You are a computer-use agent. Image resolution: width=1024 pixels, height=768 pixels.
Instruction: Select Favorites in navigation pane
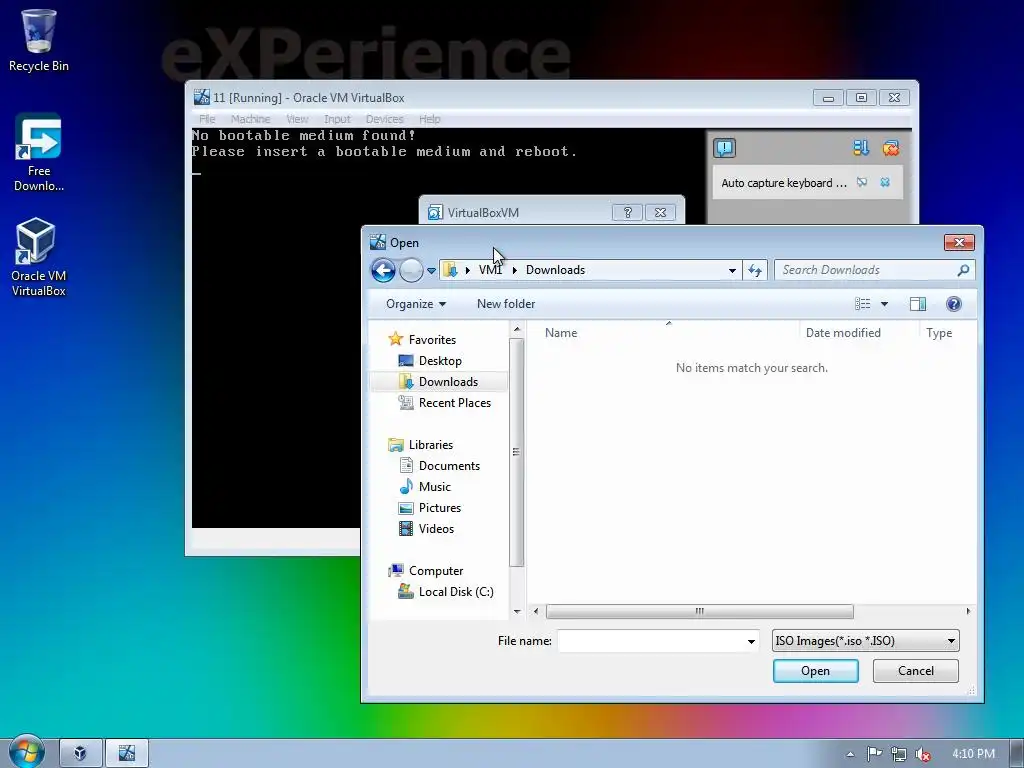point(432,340)
